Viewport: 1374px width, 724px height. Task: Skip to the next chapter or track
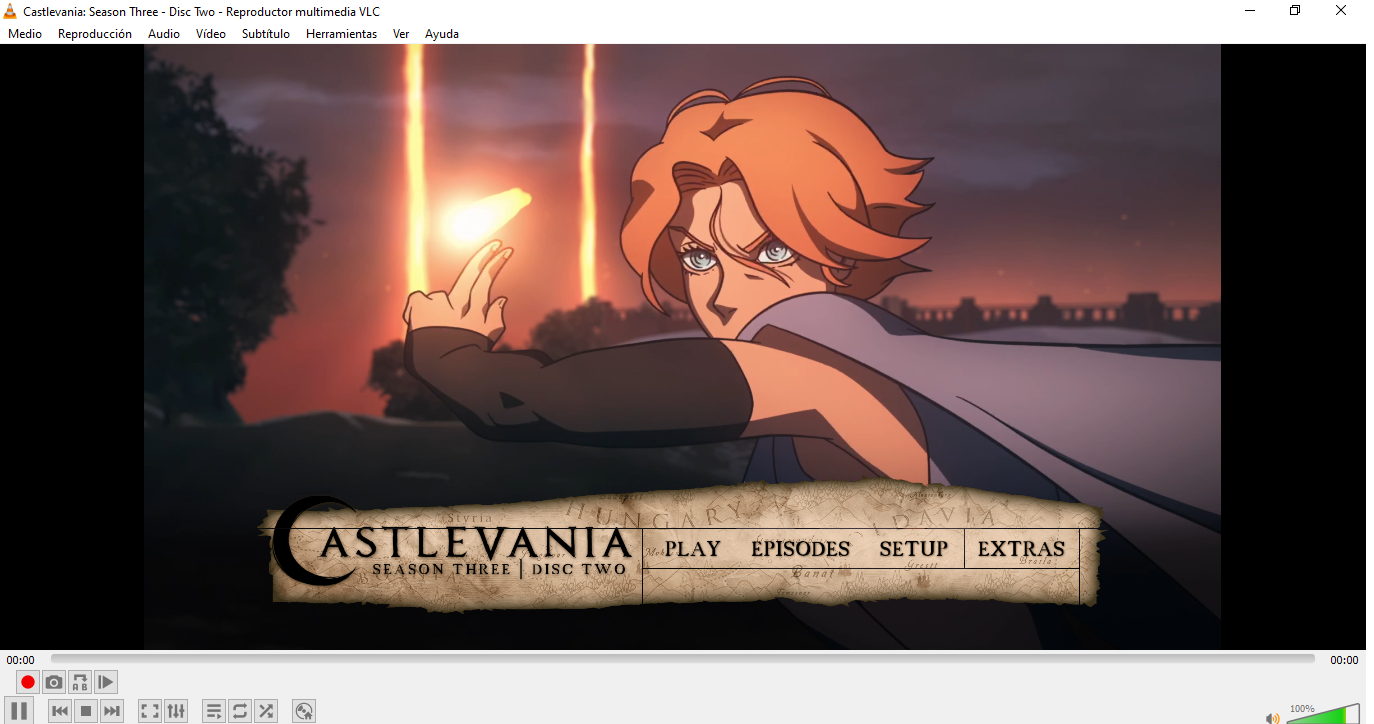click(x=112, y=711)
